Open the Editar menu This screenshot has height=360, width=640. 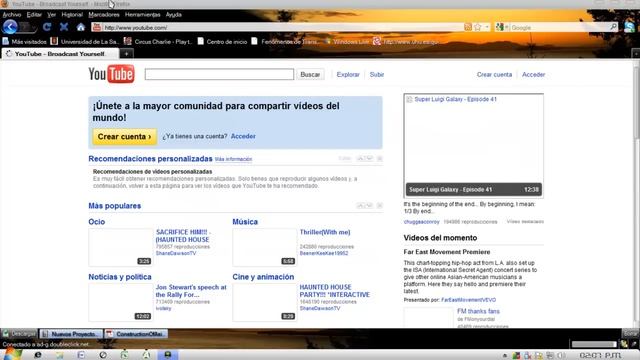(34, 15)
